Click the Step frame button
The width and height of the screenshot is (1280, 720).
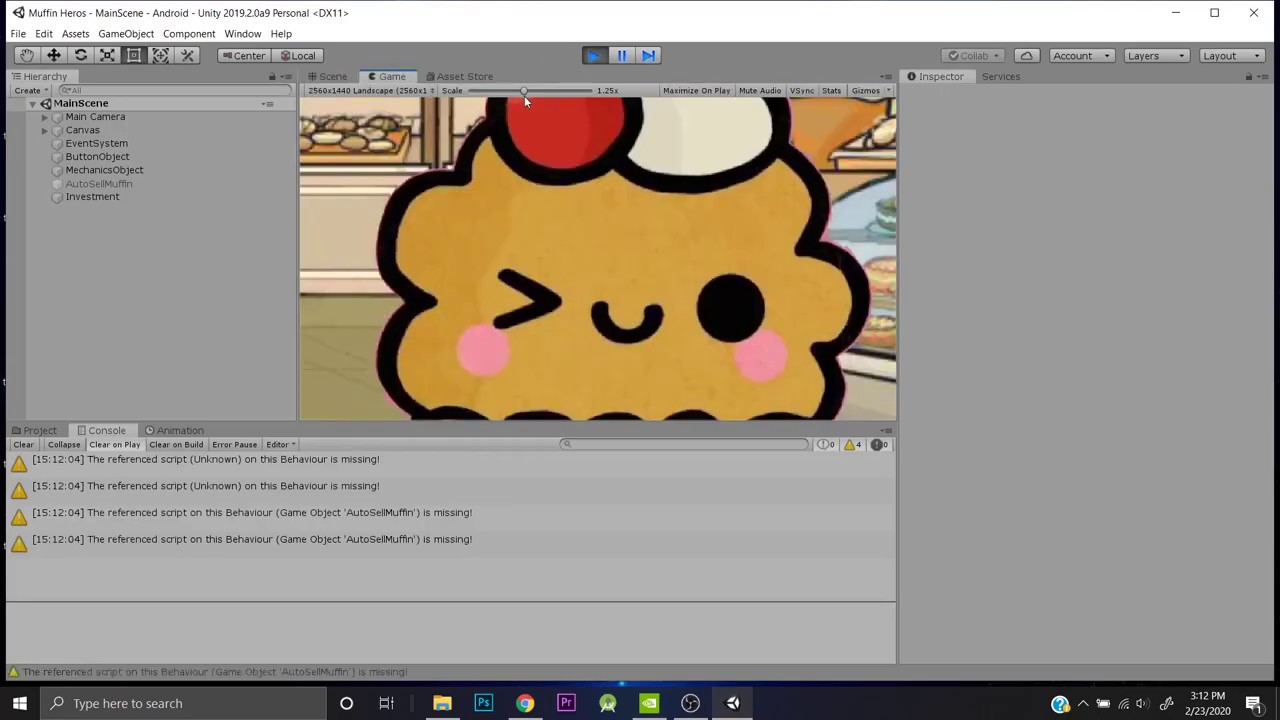648,56
